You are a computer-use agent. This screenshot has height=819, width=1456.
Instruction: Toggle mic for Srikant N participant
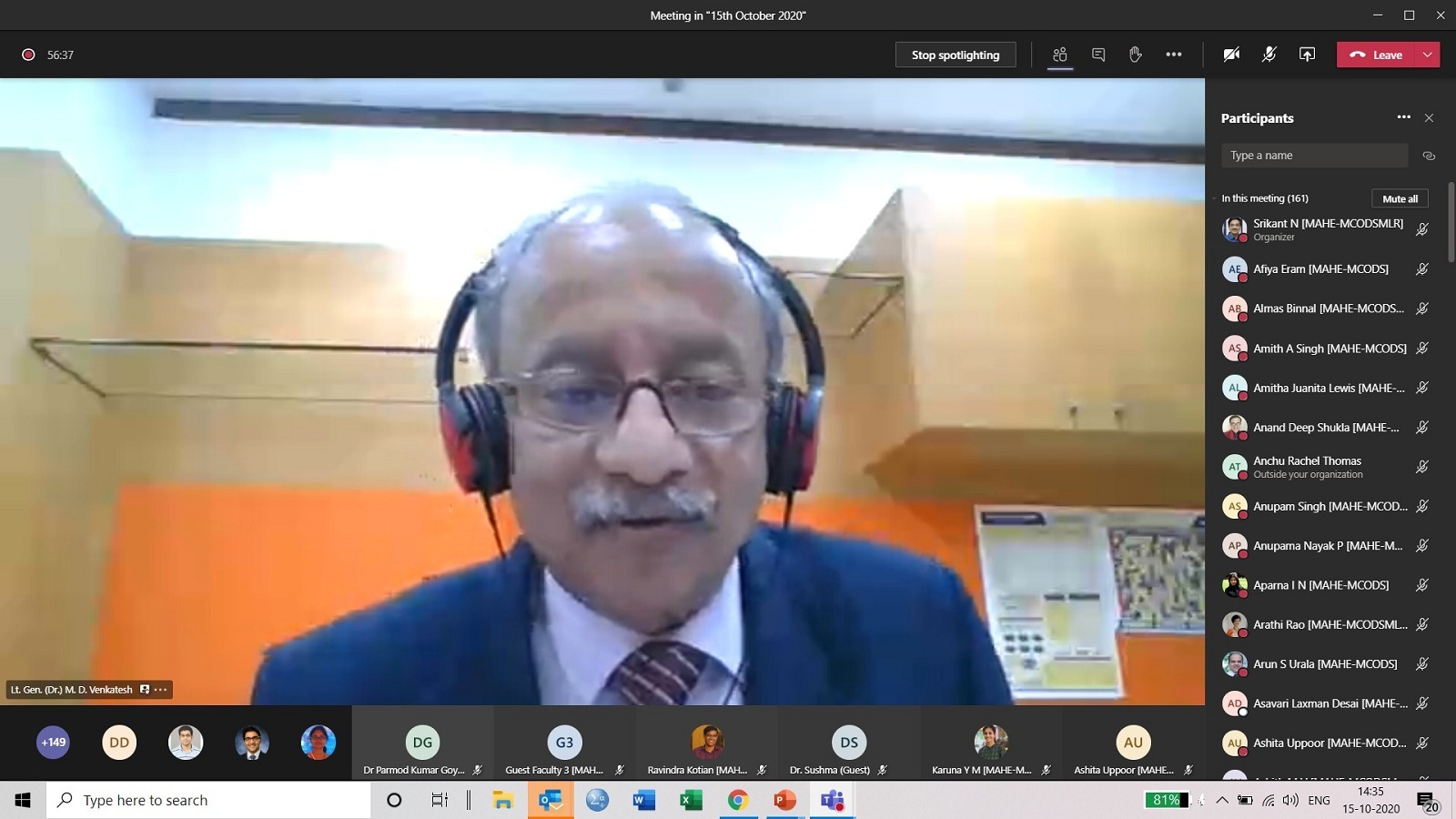click(1421, 229)
